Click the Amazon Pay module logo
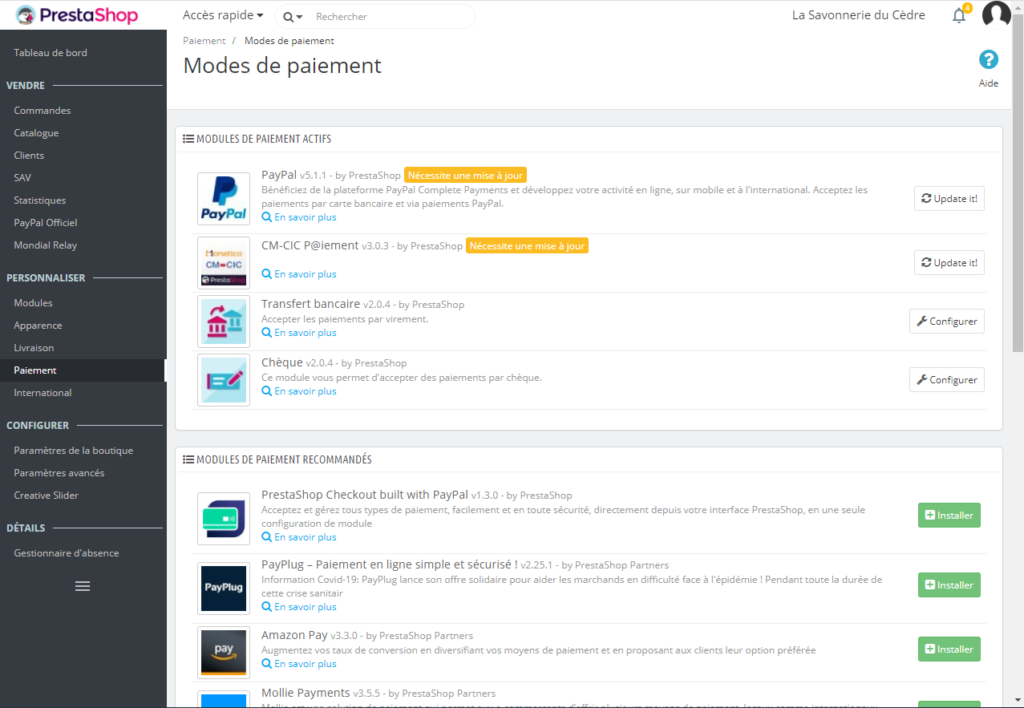1024x708 pixels. pos(223,652)
